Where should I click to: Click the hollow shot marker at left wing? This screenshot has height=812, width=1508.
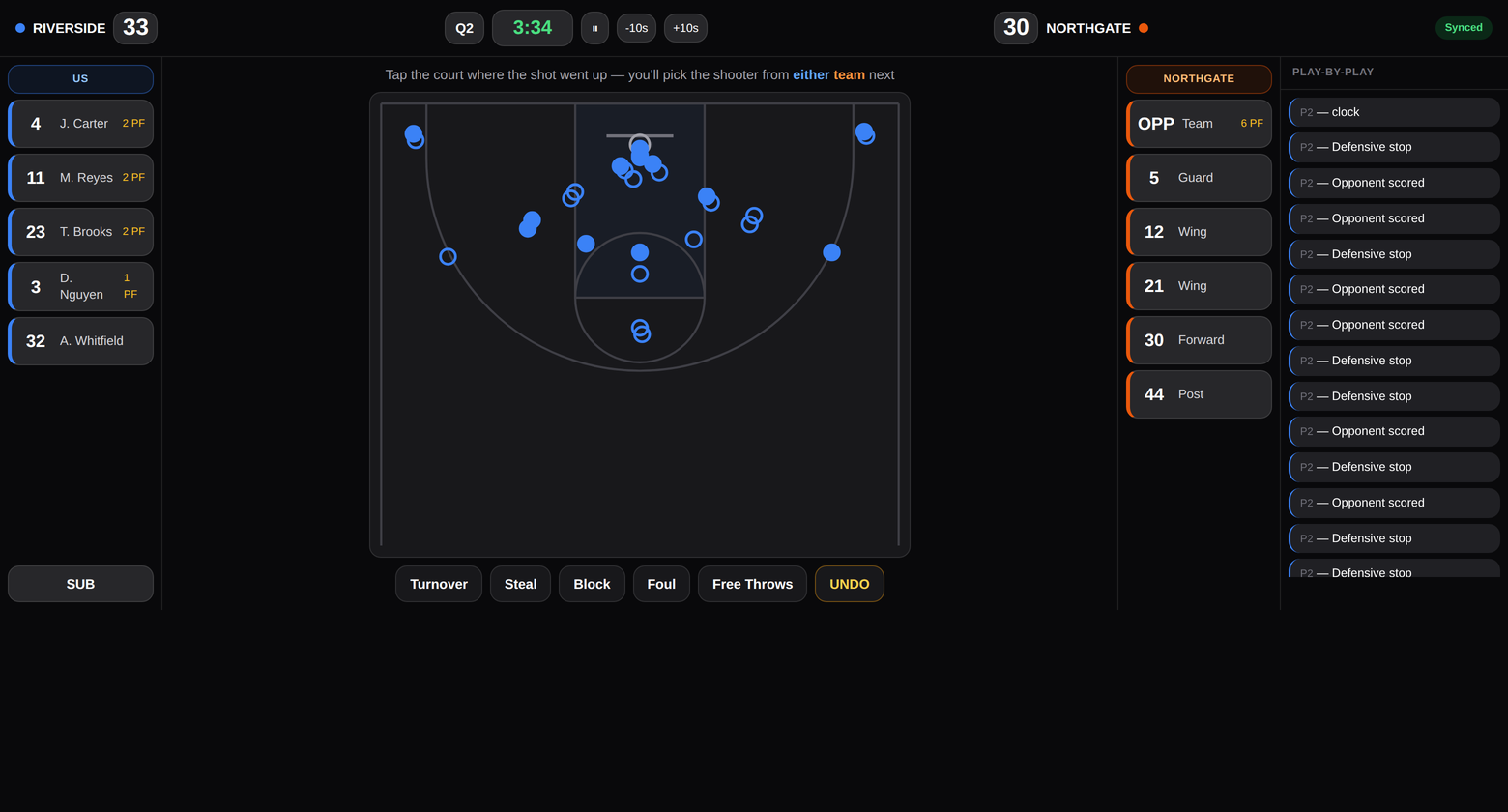pos(448,256)
